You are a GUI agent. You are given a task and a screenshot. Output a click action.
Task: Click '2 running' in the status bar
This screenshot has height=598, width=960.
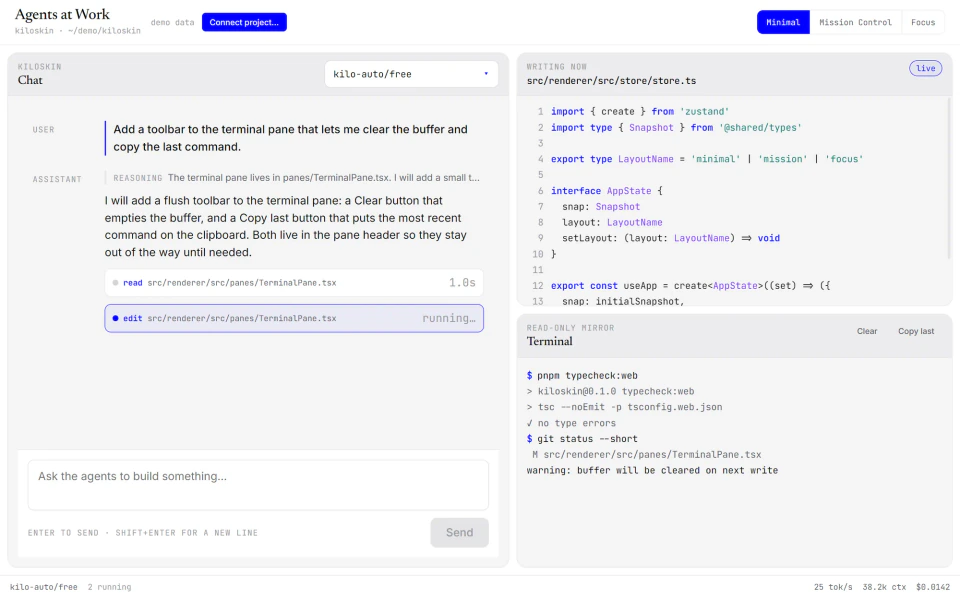pyautogui.click(x=109, y=587)
